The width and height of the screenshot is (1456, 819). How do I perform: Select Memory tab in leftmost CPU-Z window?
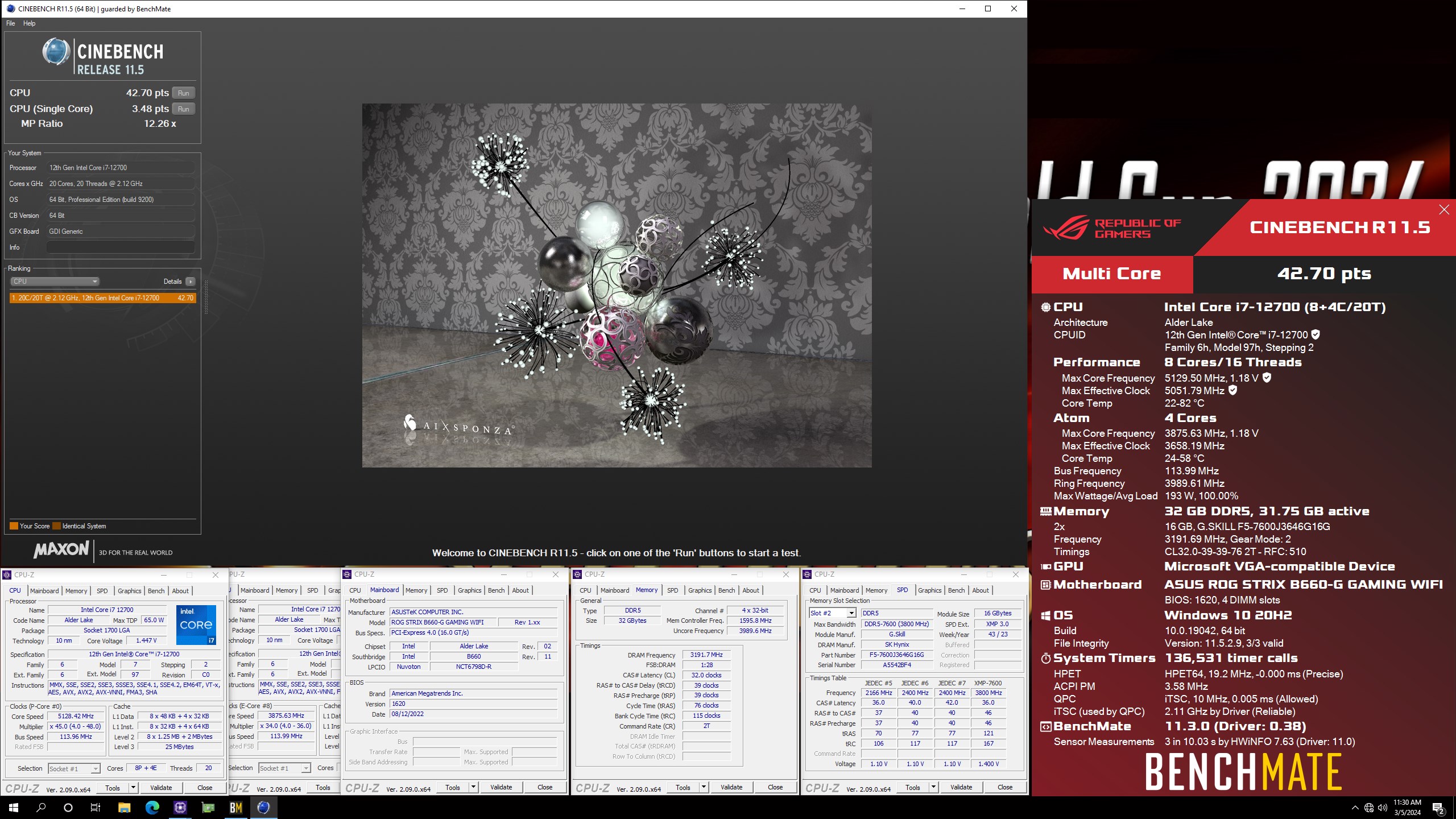coord(76,591)
